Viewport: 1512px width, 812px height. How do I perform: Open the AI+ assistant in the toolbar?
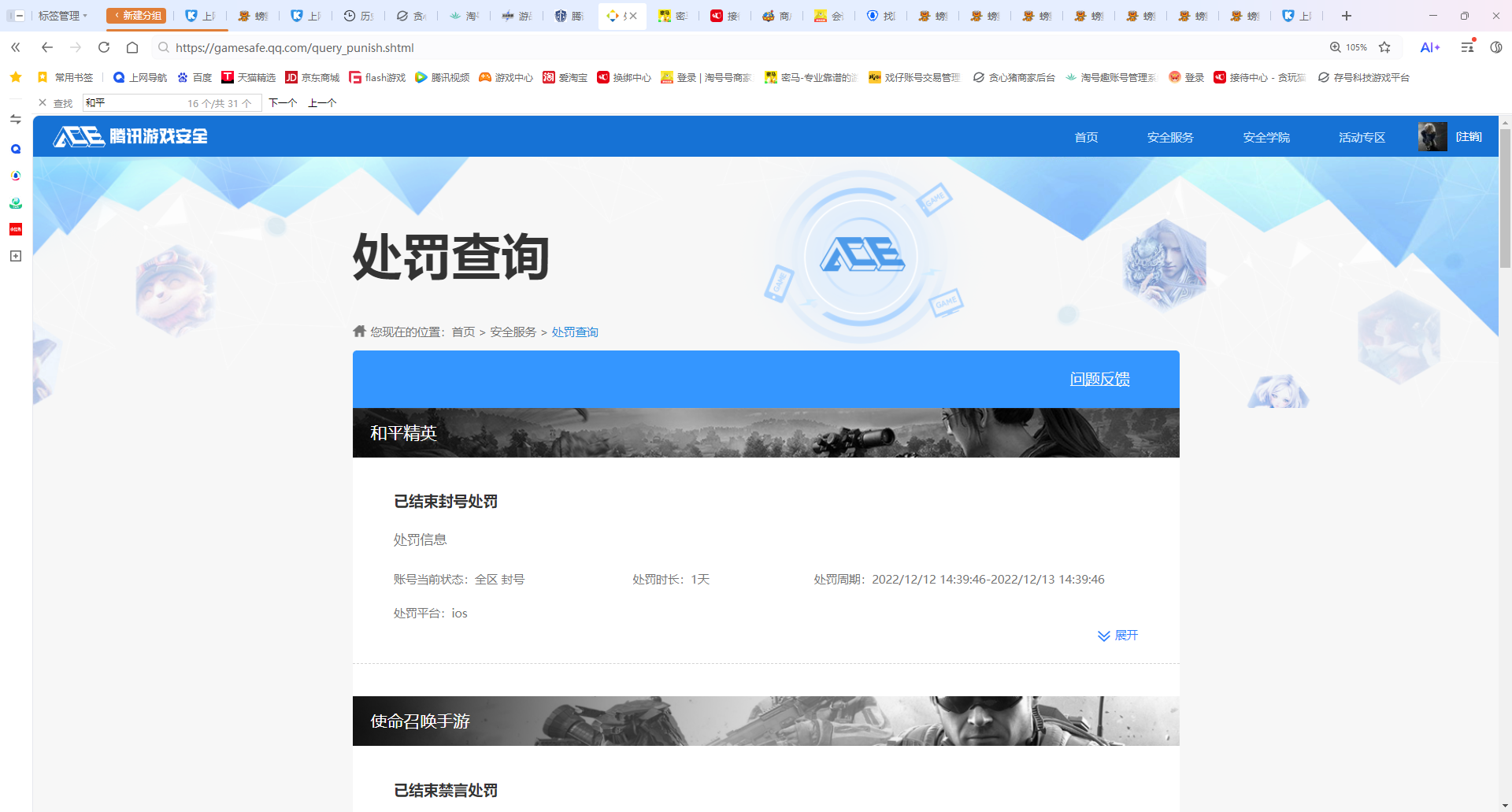(1430, 47)
